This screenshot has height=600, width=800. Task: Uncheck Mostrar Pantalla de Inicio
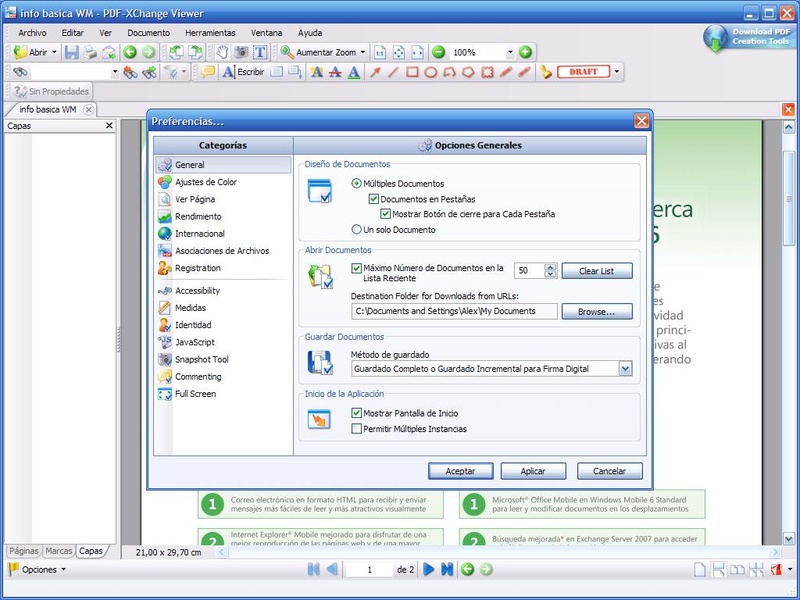[x=357, y=413]
